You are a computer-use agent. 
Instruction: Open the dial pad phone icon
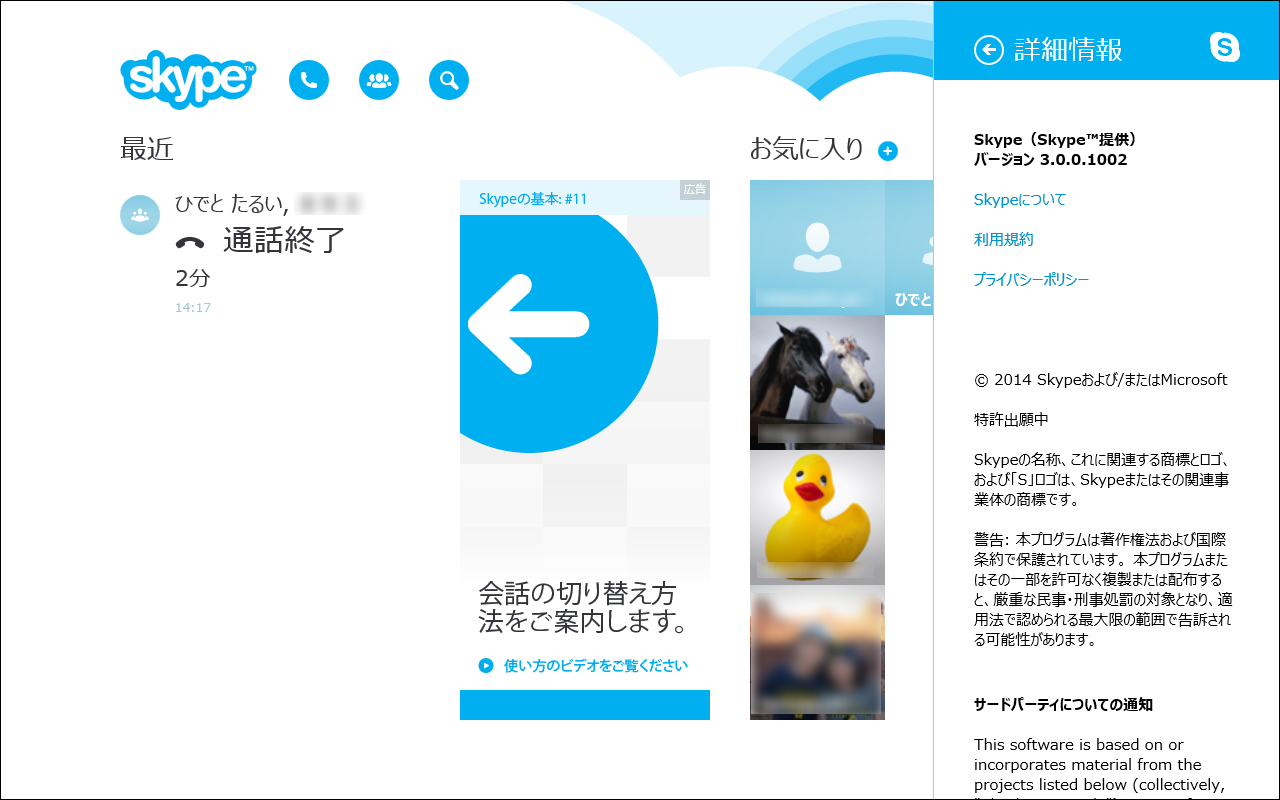pyautogui.click(x=309, y=80)
